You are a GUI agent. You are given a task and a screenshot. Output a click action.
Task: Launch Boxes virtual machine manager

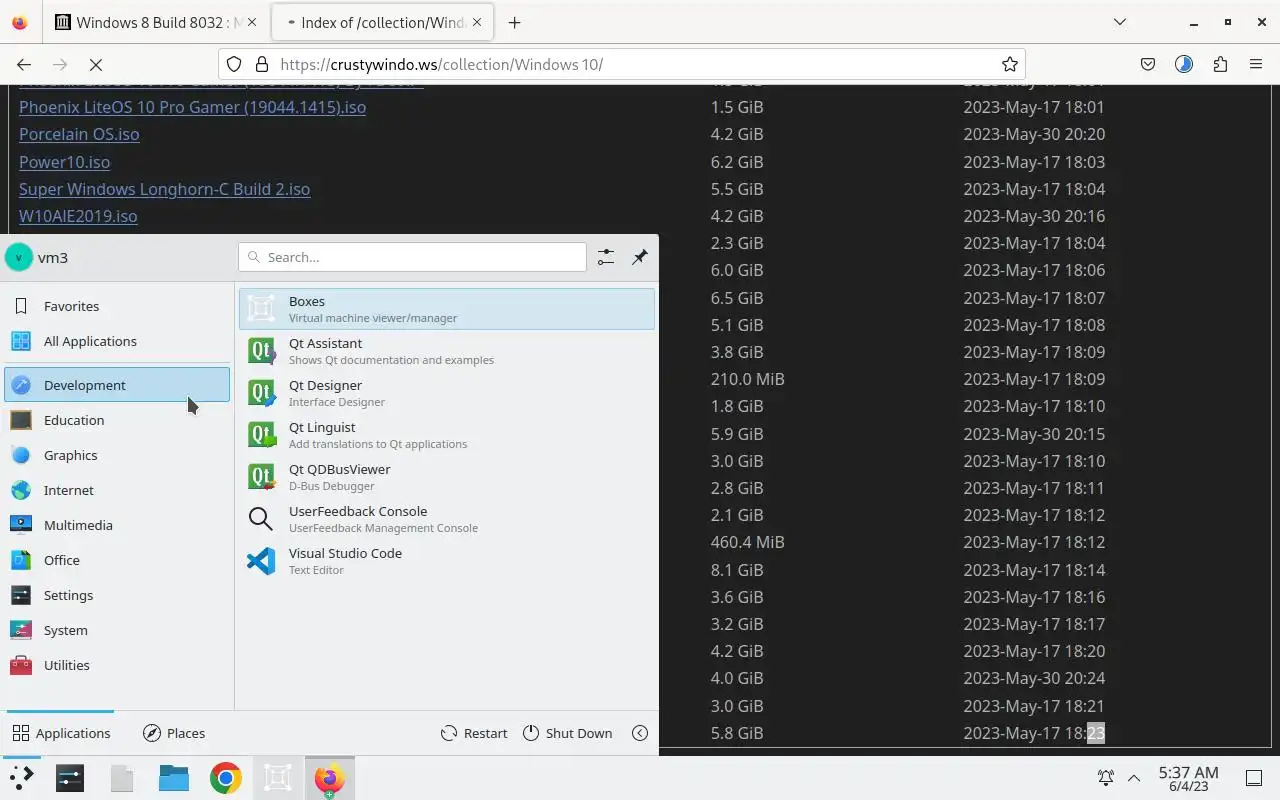(446, 309)
